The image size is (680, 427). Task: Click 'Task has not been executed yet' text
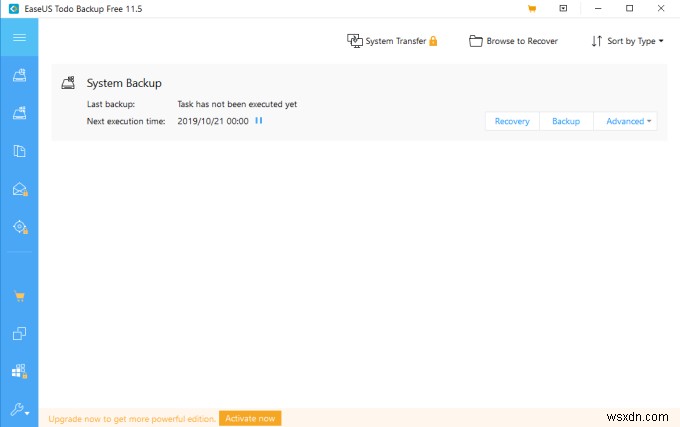point(237,104)
